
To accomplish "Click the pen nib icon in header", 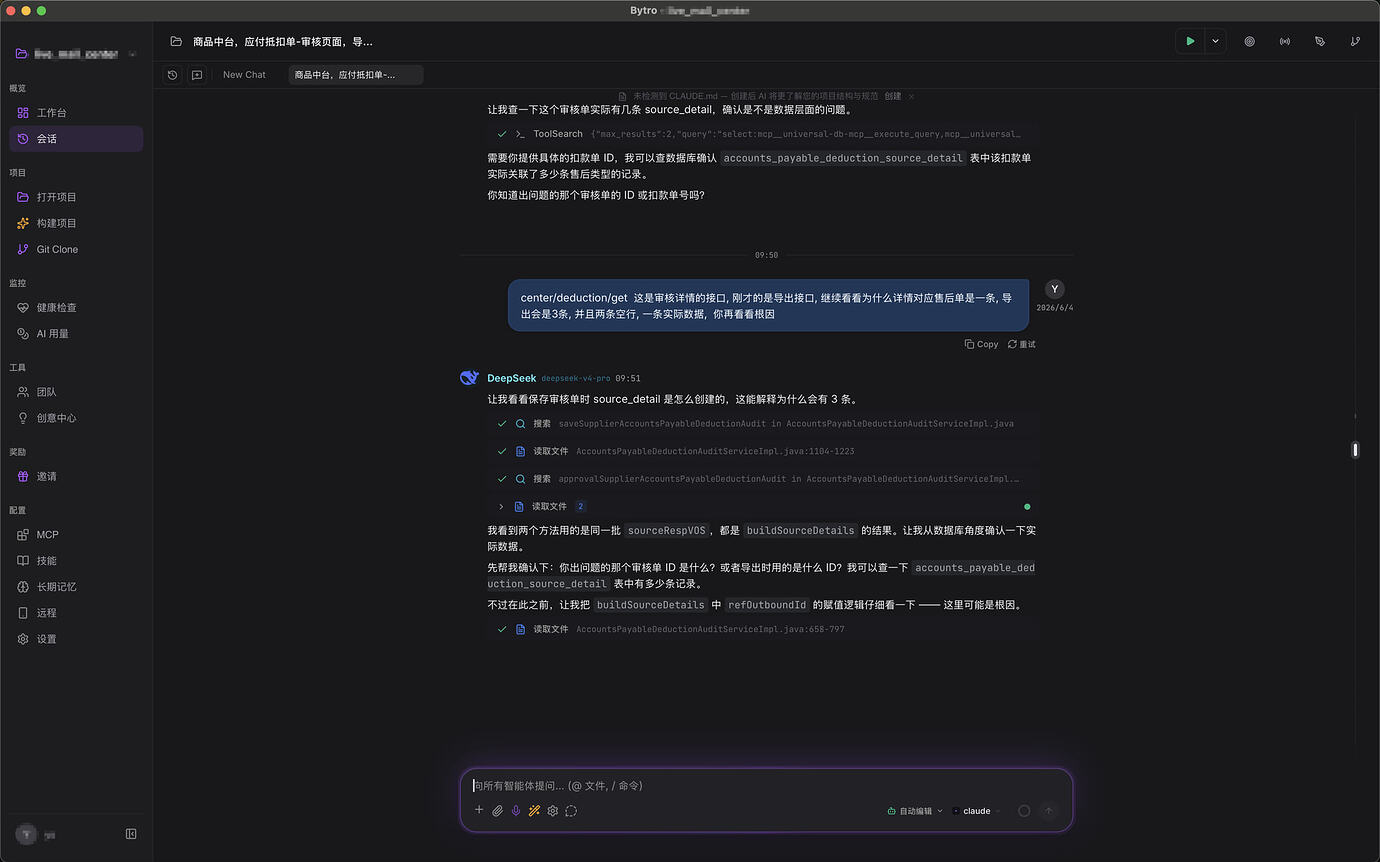I will click(1320, 41).
